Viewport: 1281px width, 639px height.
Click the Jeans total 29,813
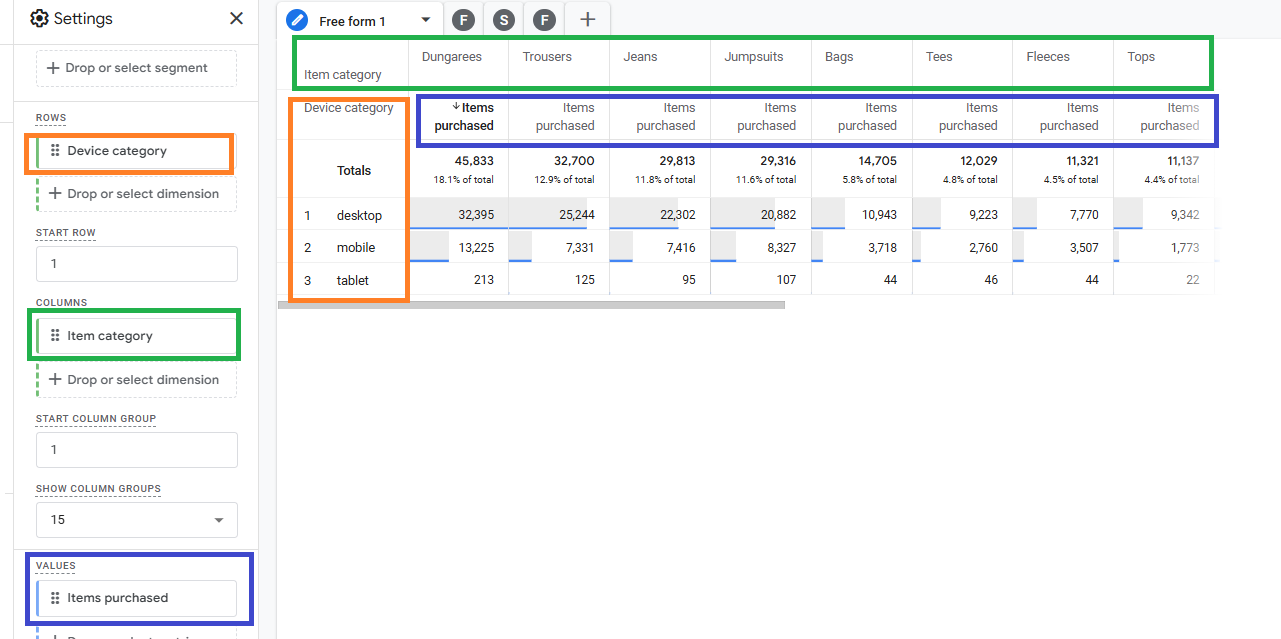[x=675, y=161]
